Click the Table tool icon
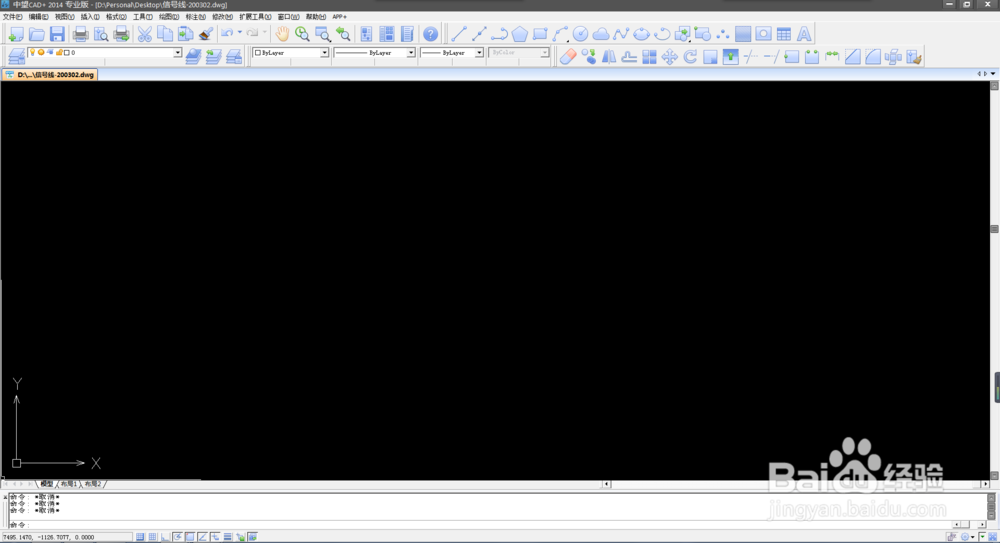 [x=784, y=34]
